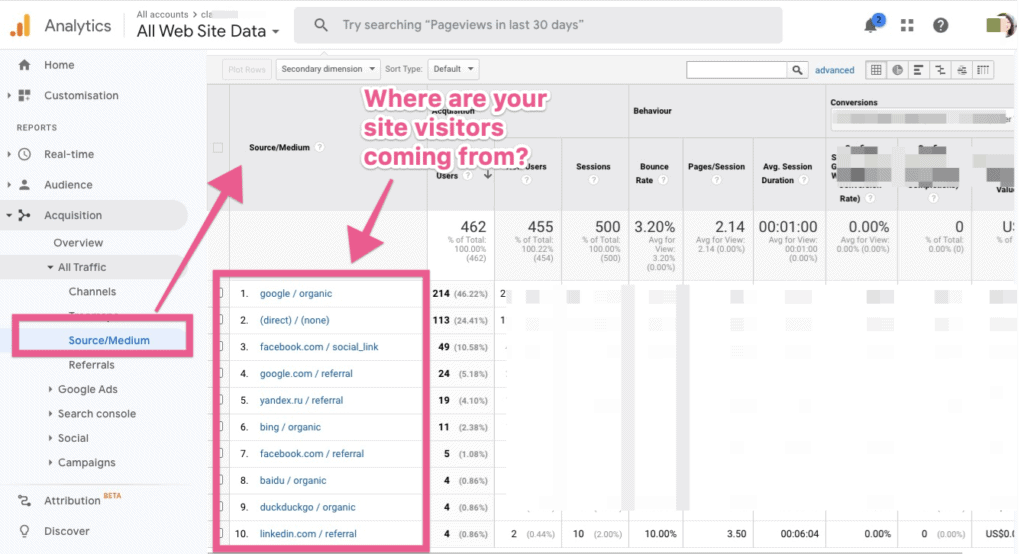Open the Google apps grid icon

[906, 25]
